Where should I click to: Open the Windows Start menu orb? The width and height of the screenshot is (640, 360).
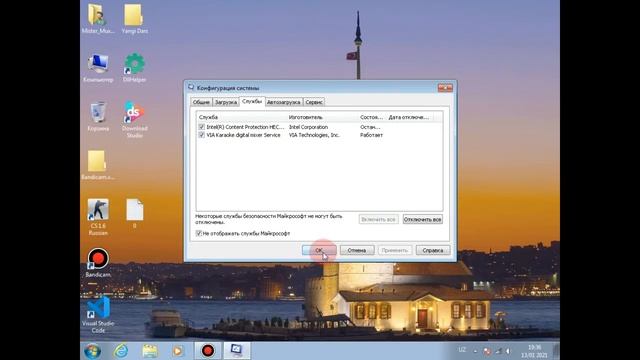coord(93,351)
